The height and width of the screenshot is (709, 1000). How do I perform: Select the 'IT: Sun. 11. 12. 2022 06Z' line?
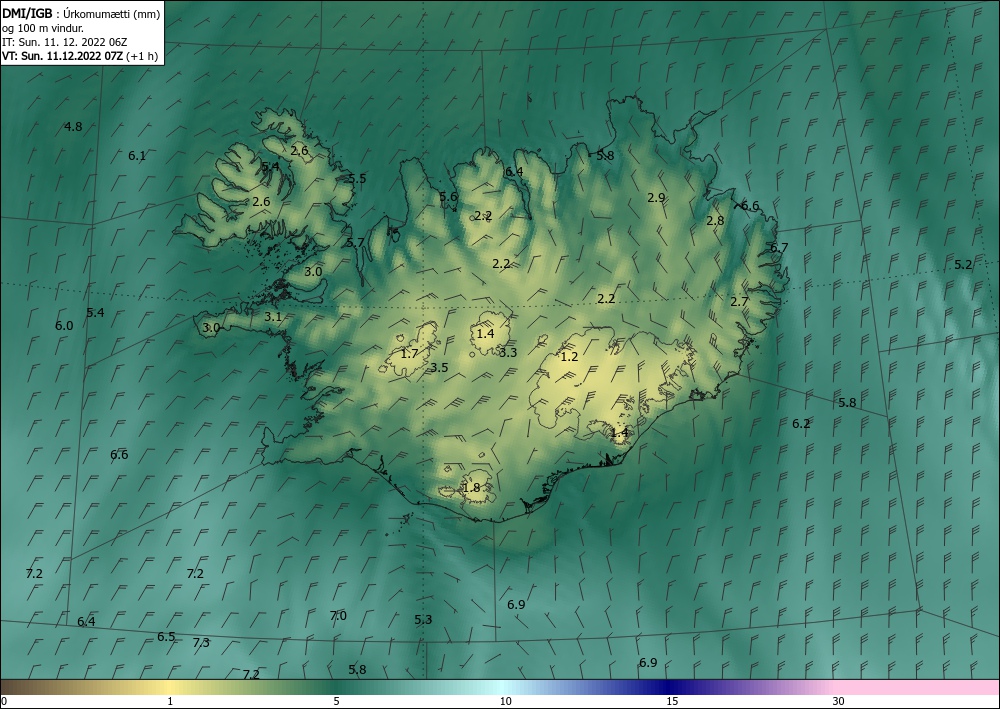[64, 42]
